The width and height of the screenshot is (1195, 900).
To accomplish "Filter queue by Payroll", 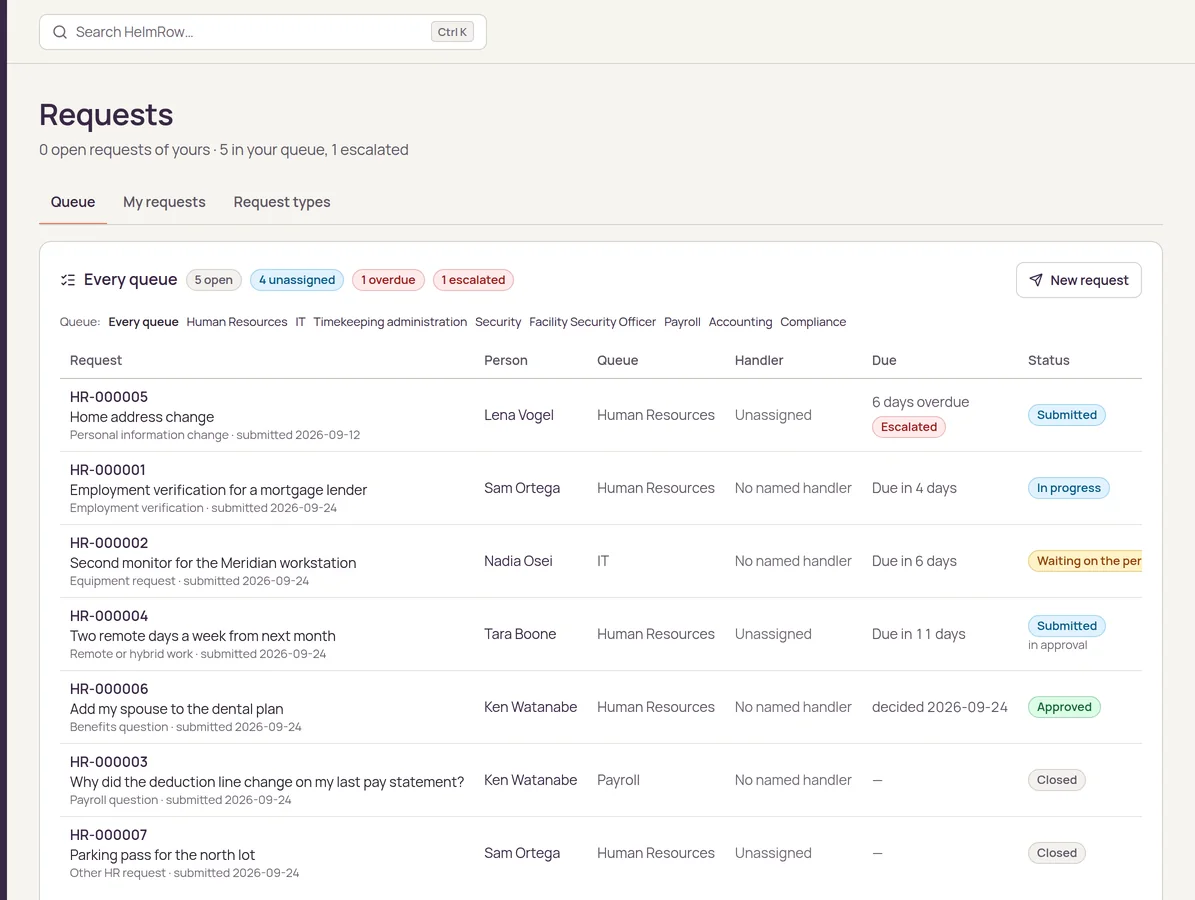I will coord(682,322).
